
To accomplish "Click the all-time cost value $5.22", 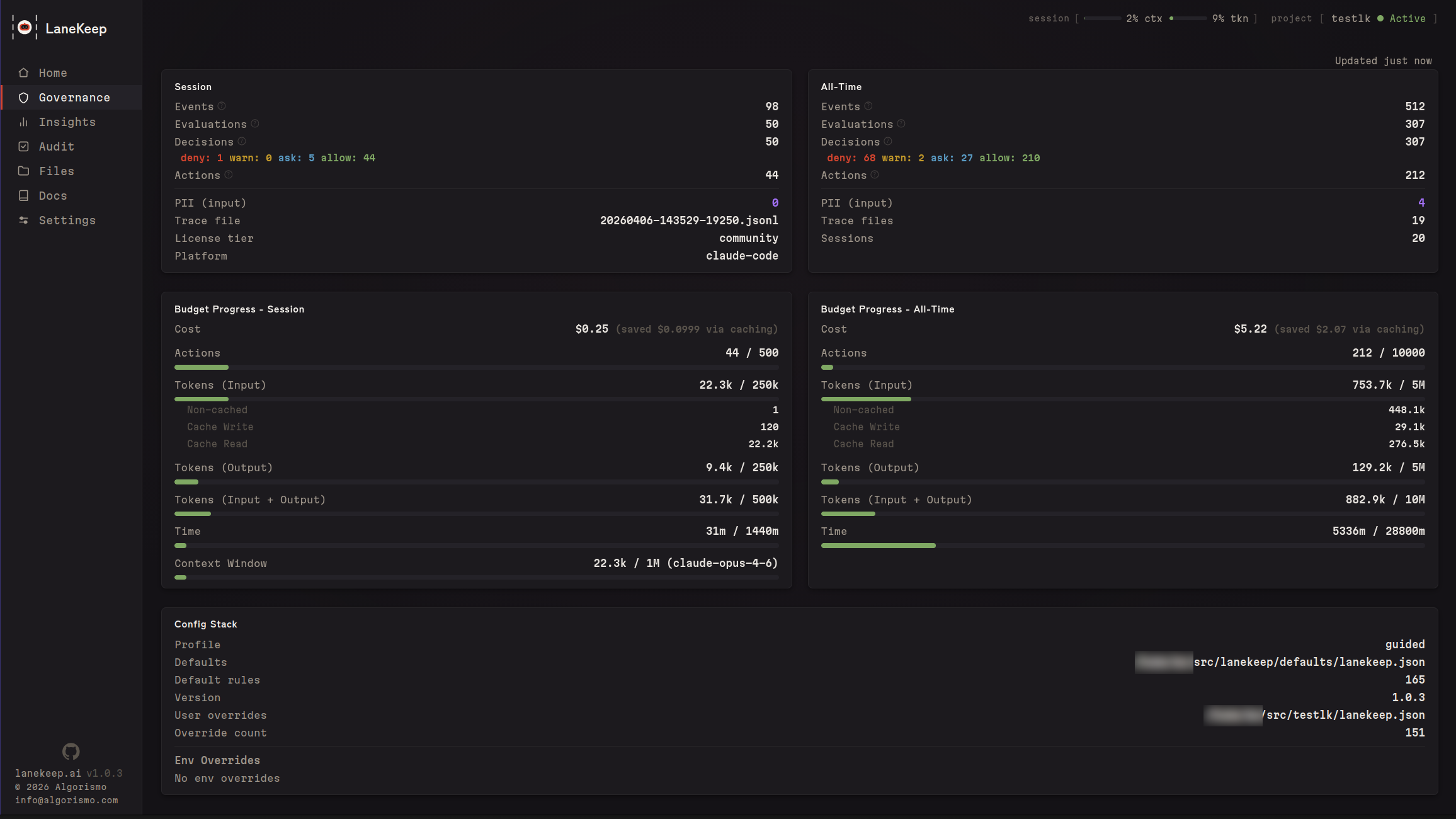I will point(1250,329).
